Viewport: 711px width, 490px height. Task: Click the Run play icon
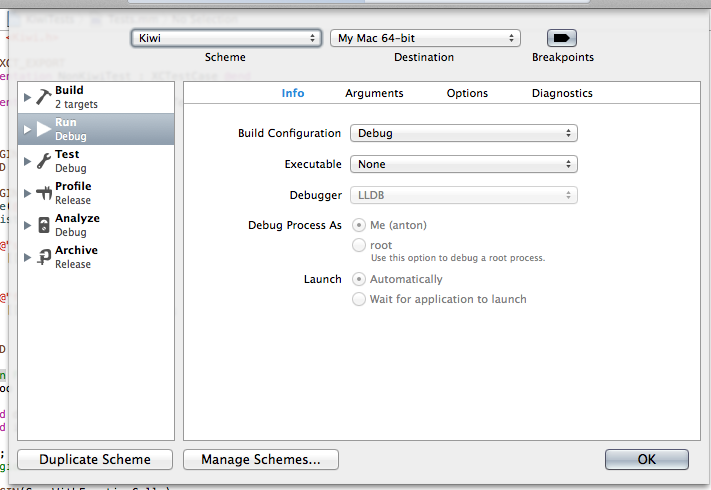click(44, 129)
